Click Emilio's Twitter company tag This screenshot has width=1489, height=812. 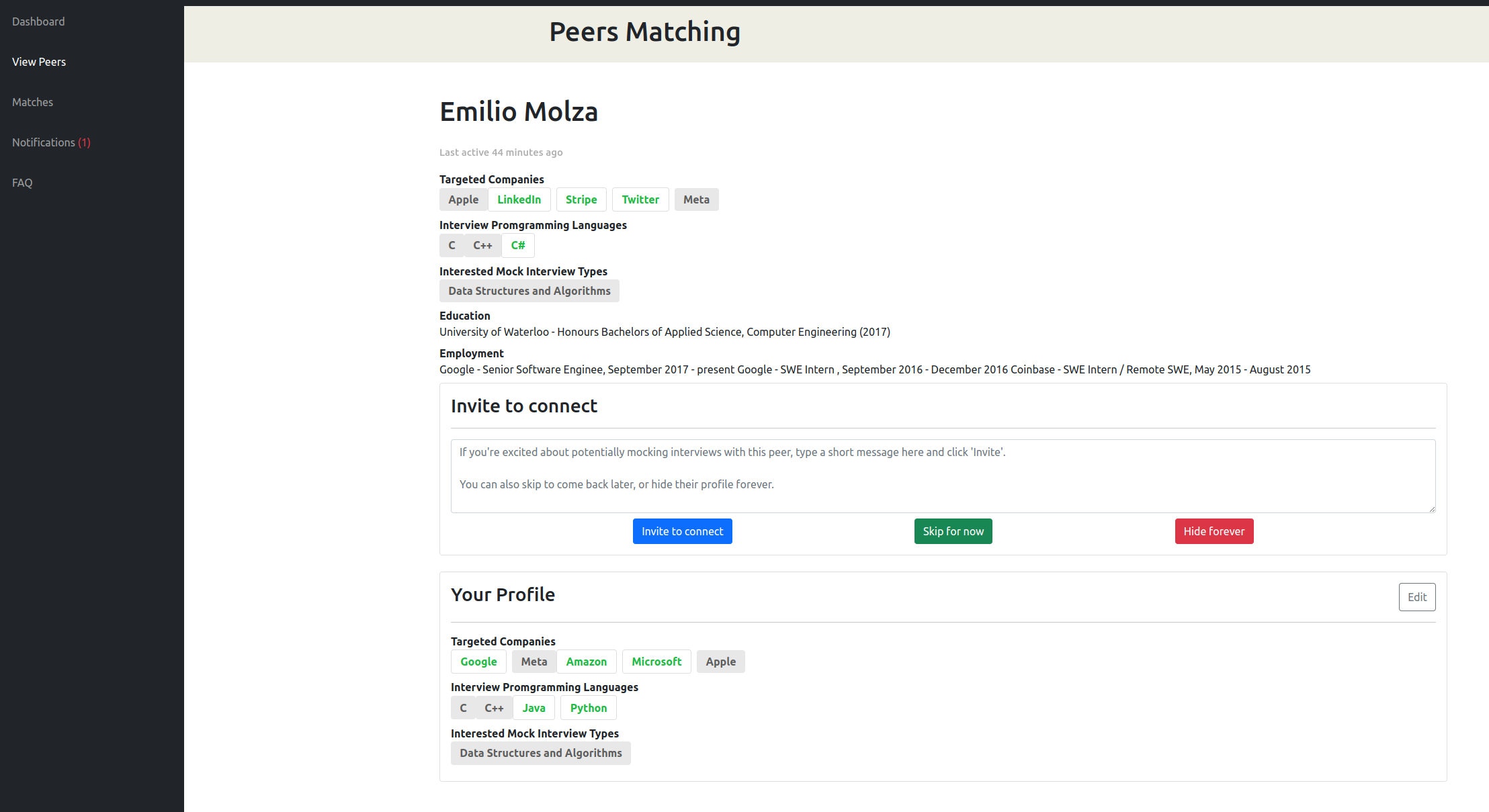click(x=640, y=199)
